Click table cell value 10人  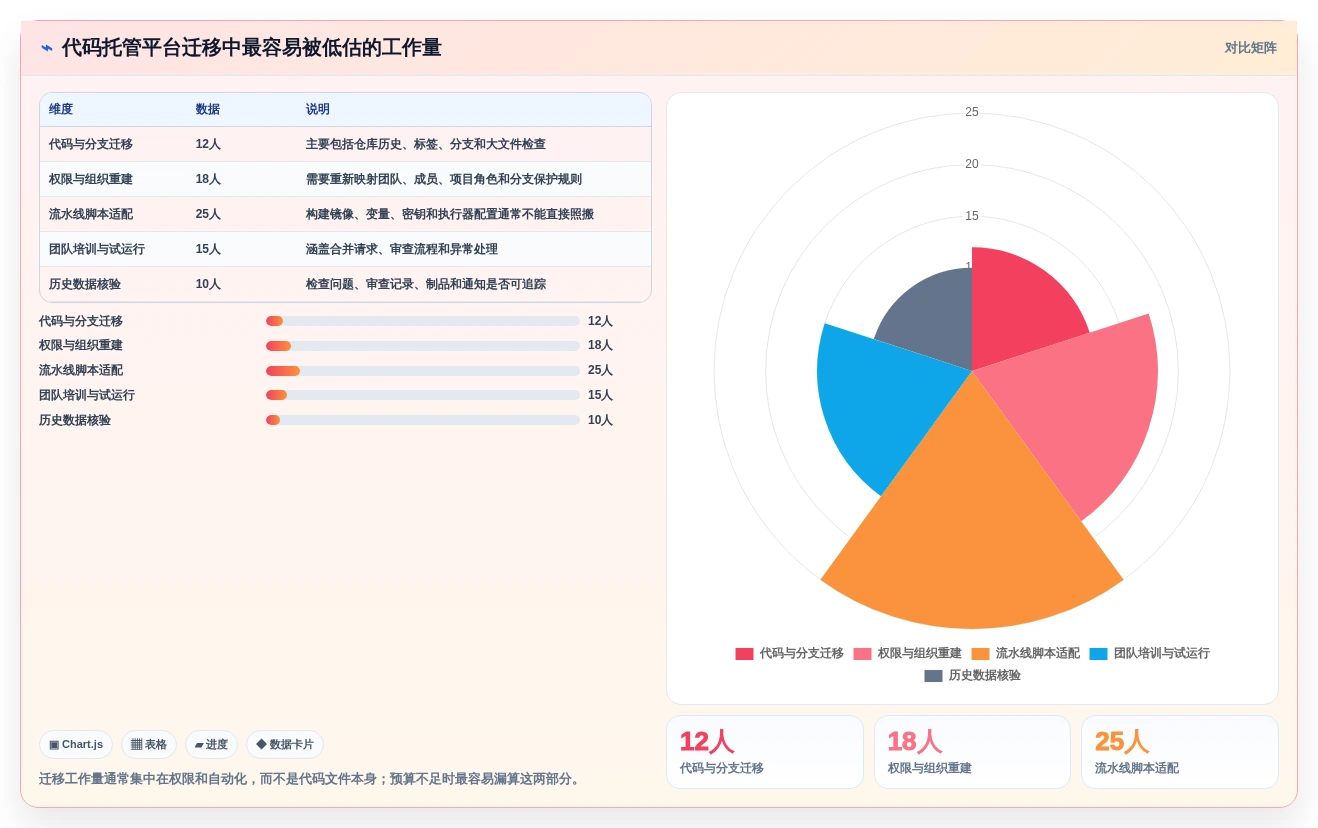click(208, 284)
